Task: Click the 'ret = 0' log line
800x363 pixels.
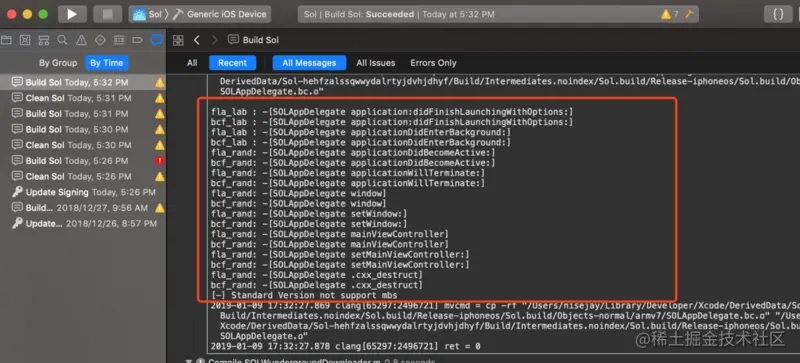Action: (345, 346)
